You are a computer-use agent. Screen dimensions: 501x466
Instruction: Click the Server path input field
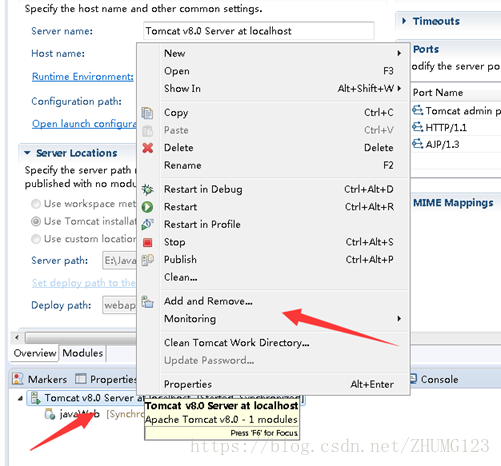(119, 260)
